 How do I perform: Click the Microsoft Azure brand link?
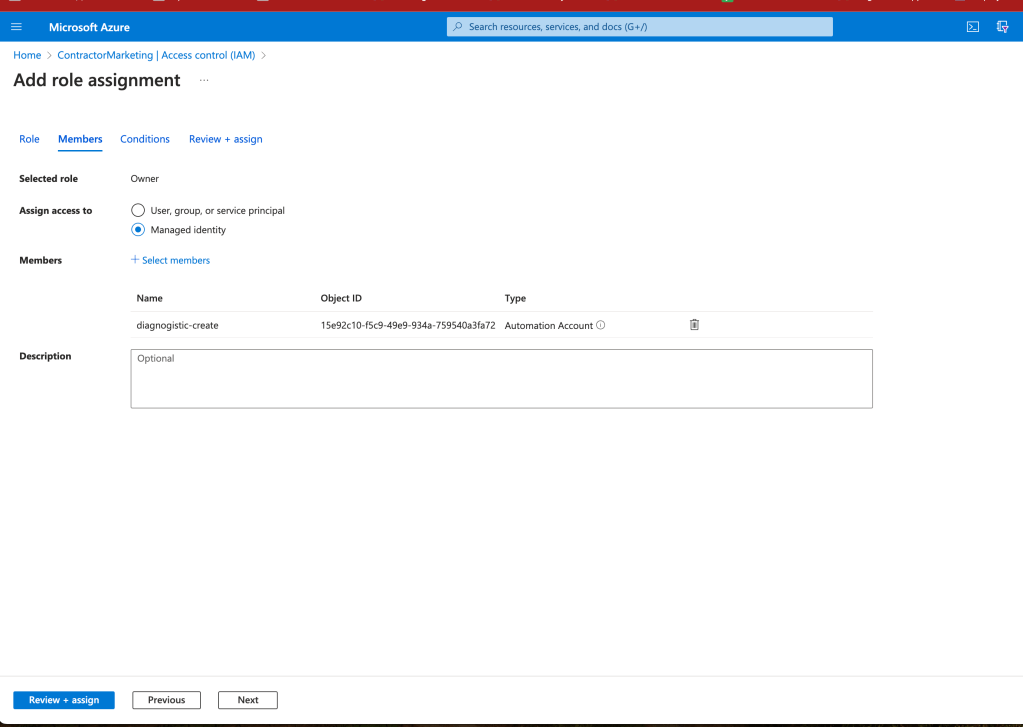(89, 27)
